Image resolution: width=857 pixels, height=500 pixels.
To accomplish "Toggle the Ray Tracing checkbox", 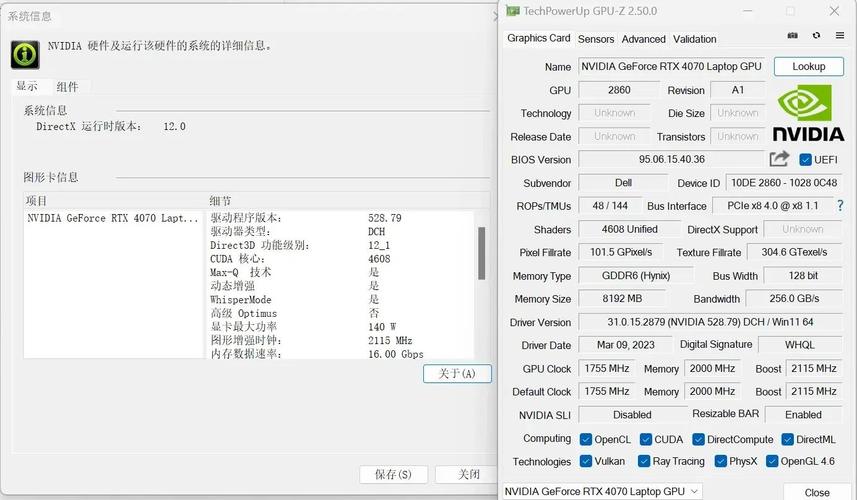I will (x=644, y=461).
